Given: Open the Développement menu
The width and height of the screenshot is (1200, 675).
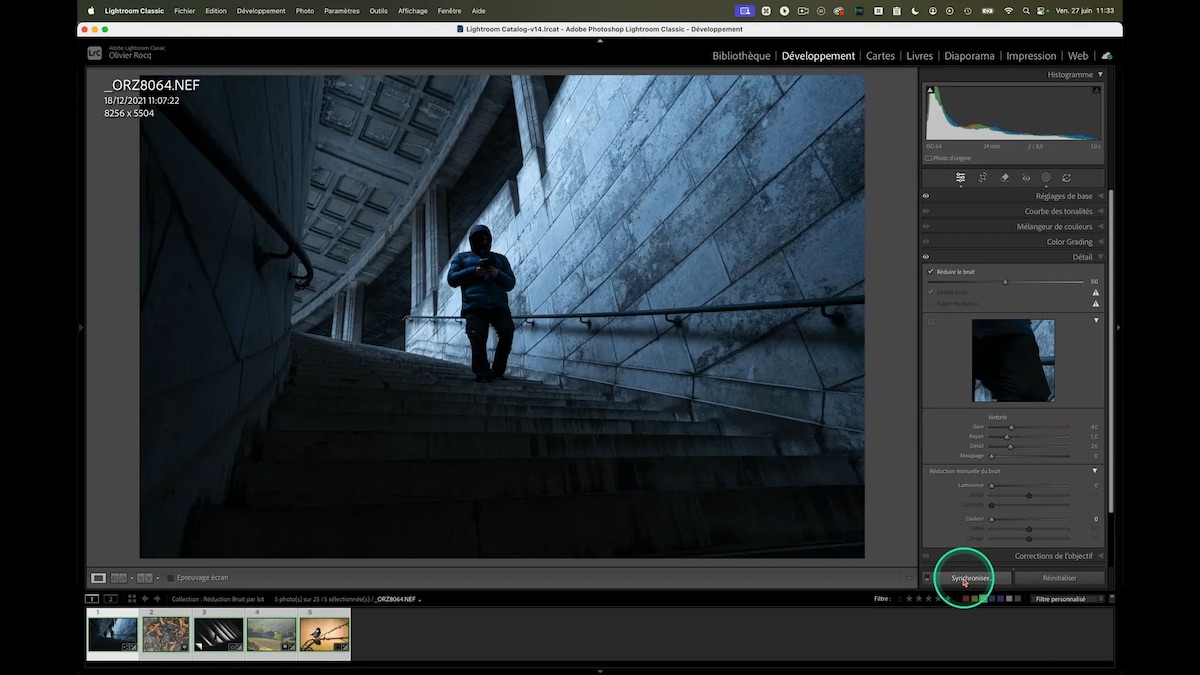Looking at the screenshot, I should point(261,11).
